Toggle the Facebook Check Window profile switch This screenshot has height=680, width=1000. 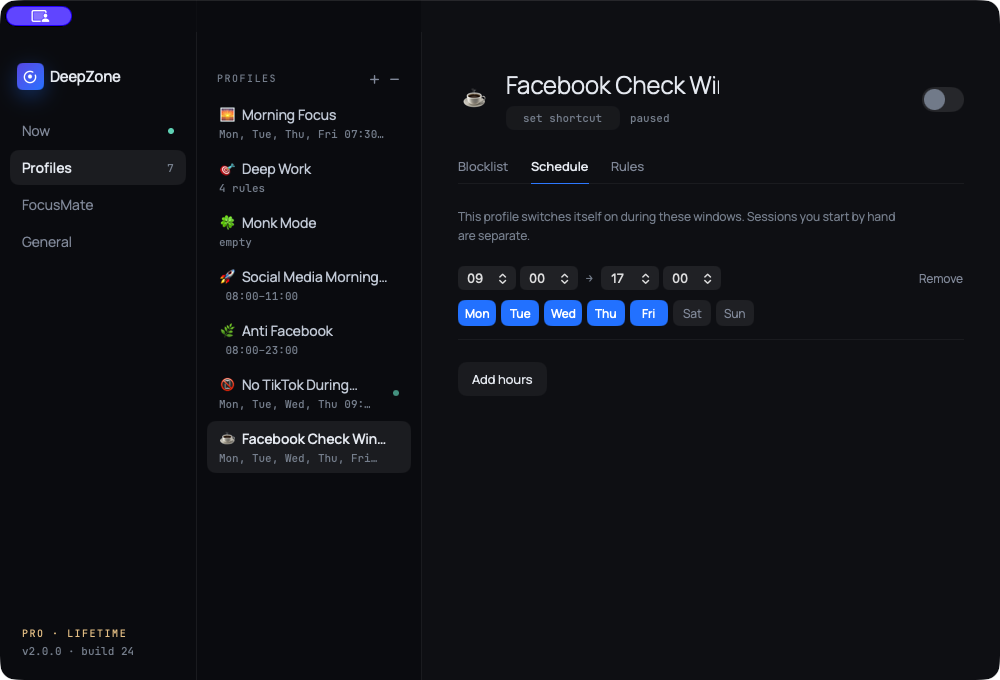[x=942, y=100]
